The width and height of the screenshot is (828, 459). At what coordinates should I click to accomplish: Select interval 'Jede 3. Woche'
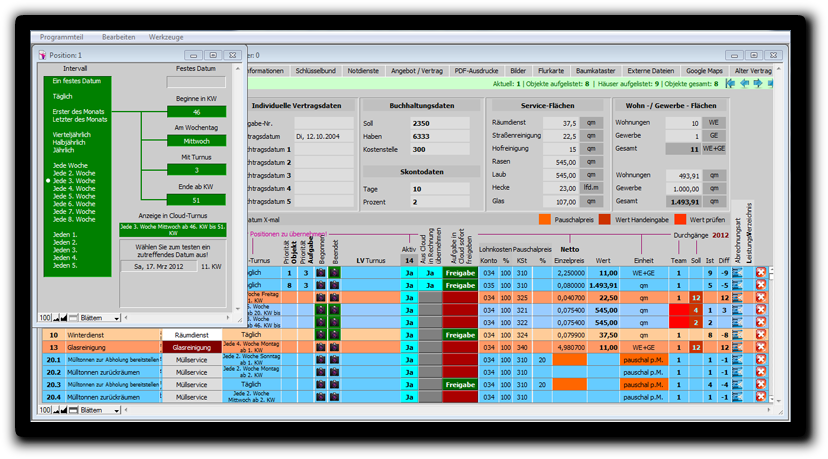(74, 181)
